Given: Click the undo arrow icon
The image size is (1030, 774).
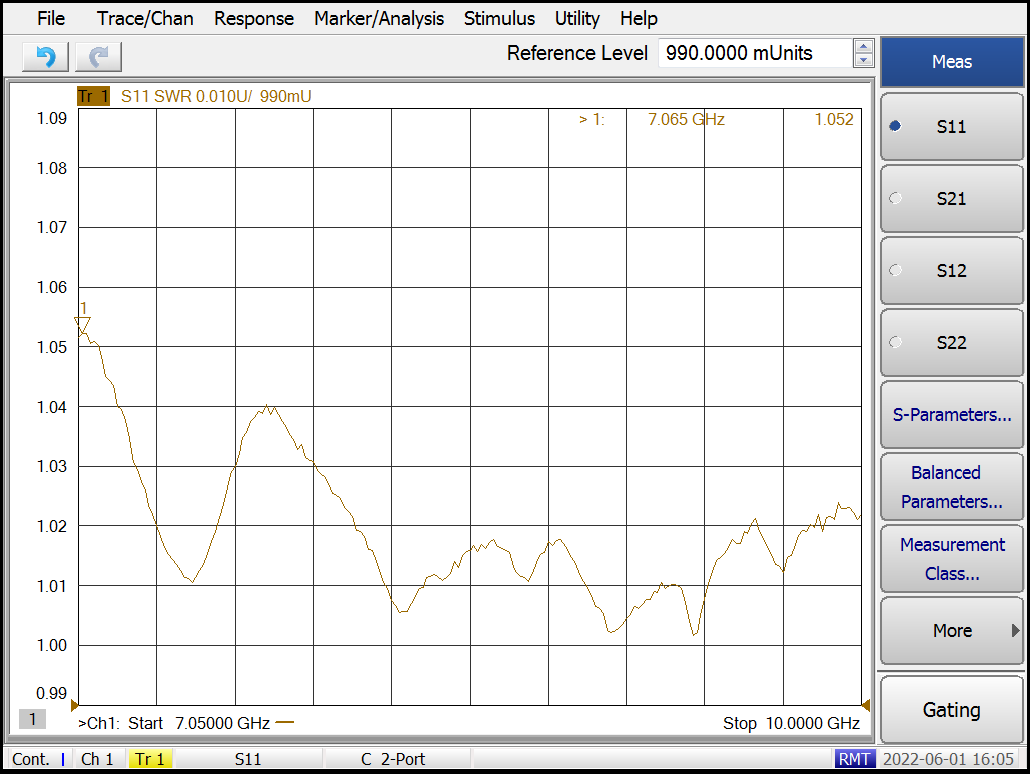Looking at the screenshot, I should click(x=45, y=57).
